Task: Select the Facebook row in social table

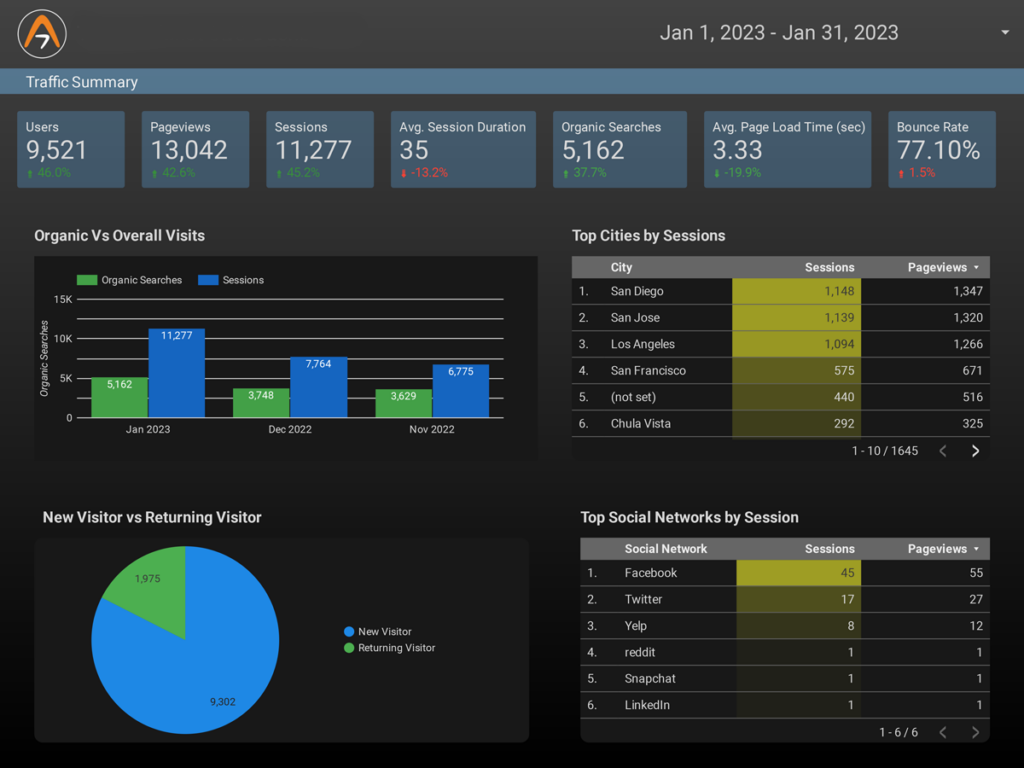Action: tap(651, 573)
